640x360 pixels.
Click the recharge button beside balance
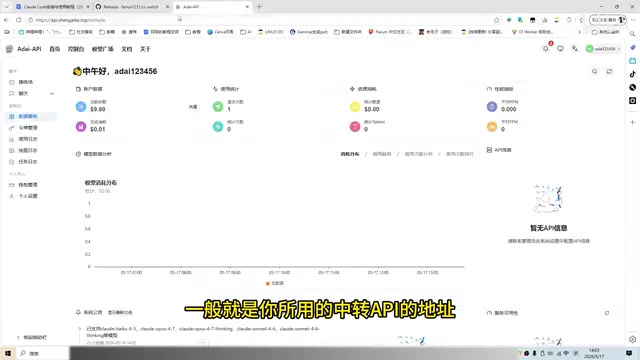[193, 107]
